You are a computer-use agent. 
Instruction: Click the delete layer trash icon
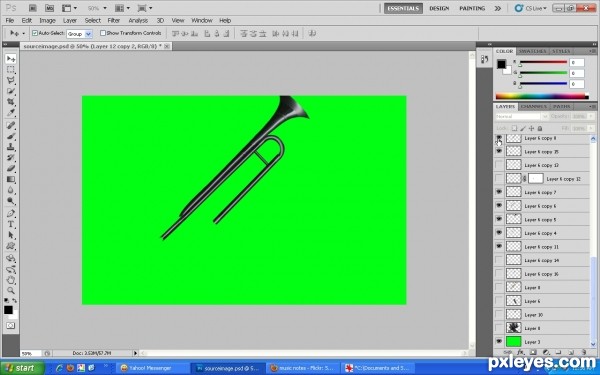(x=583, y=352)
